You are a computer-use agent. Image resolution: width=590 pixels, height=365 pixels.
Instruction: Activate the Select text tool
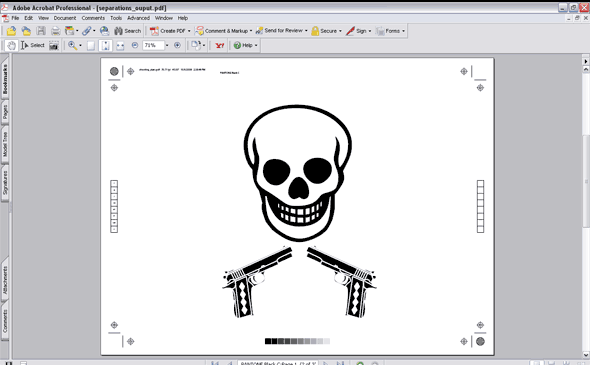(x=33, y=46)
